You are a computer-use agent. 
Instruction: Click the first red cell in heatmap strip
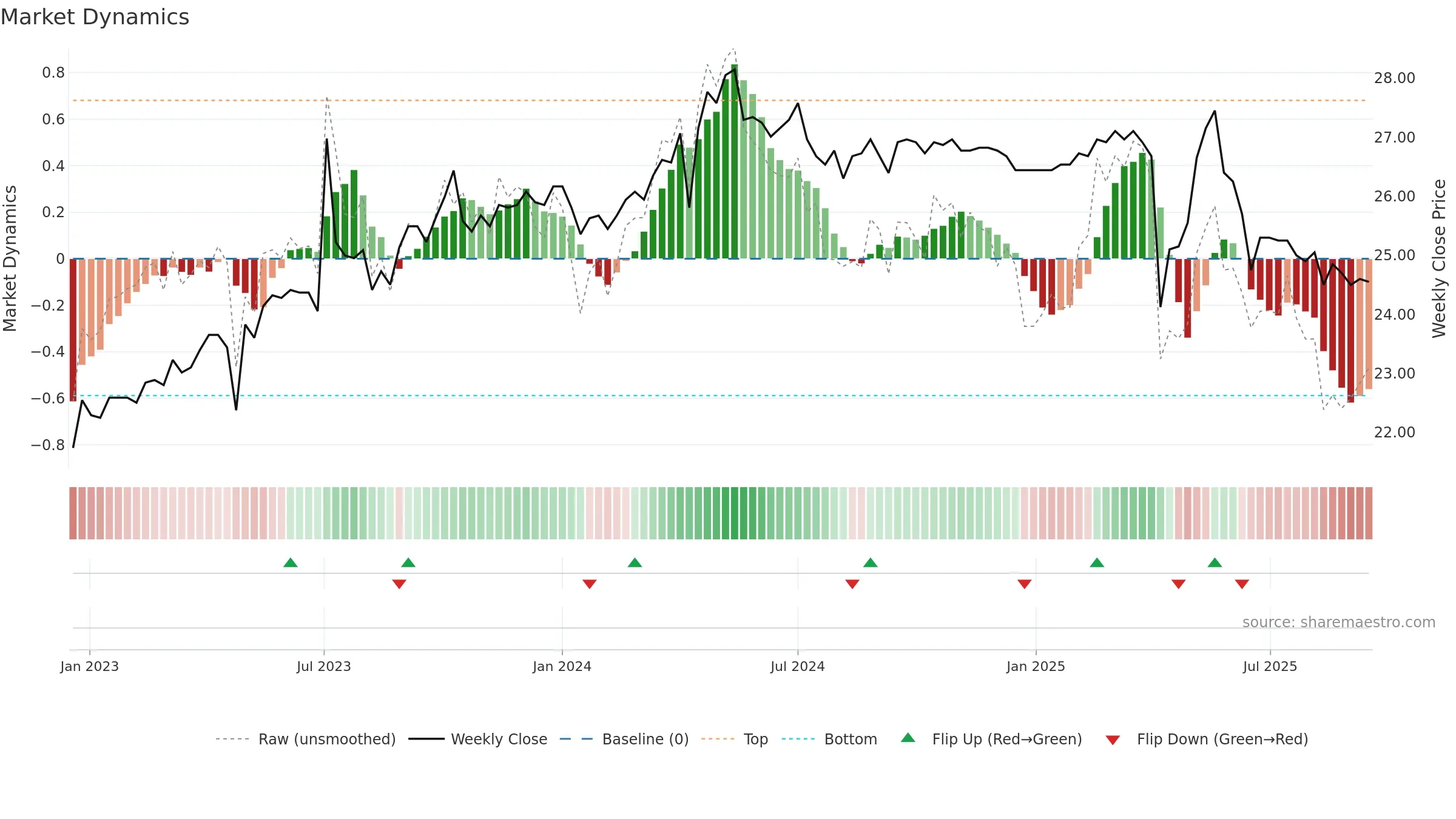[x=73, y=513]
